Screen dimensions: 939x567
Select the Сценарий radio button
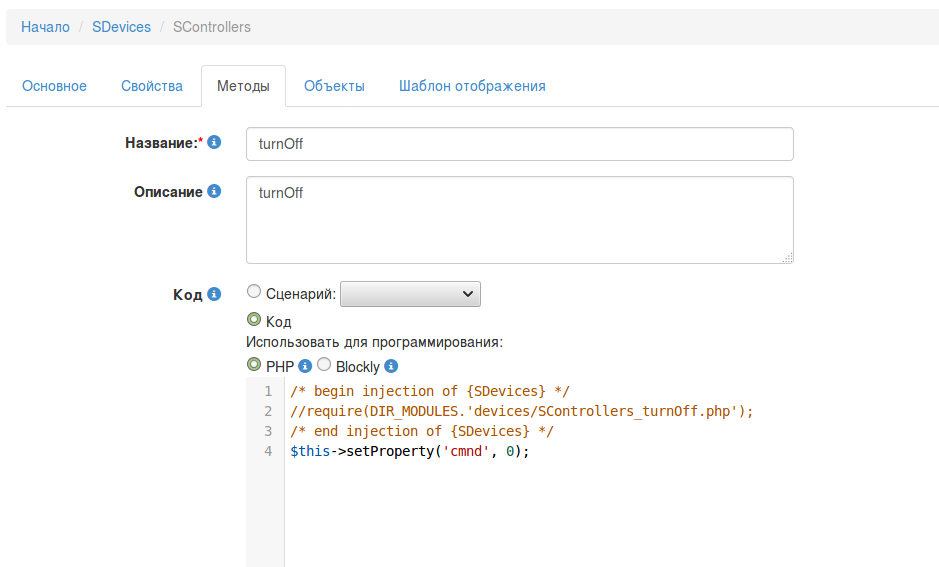coord(254,292)
